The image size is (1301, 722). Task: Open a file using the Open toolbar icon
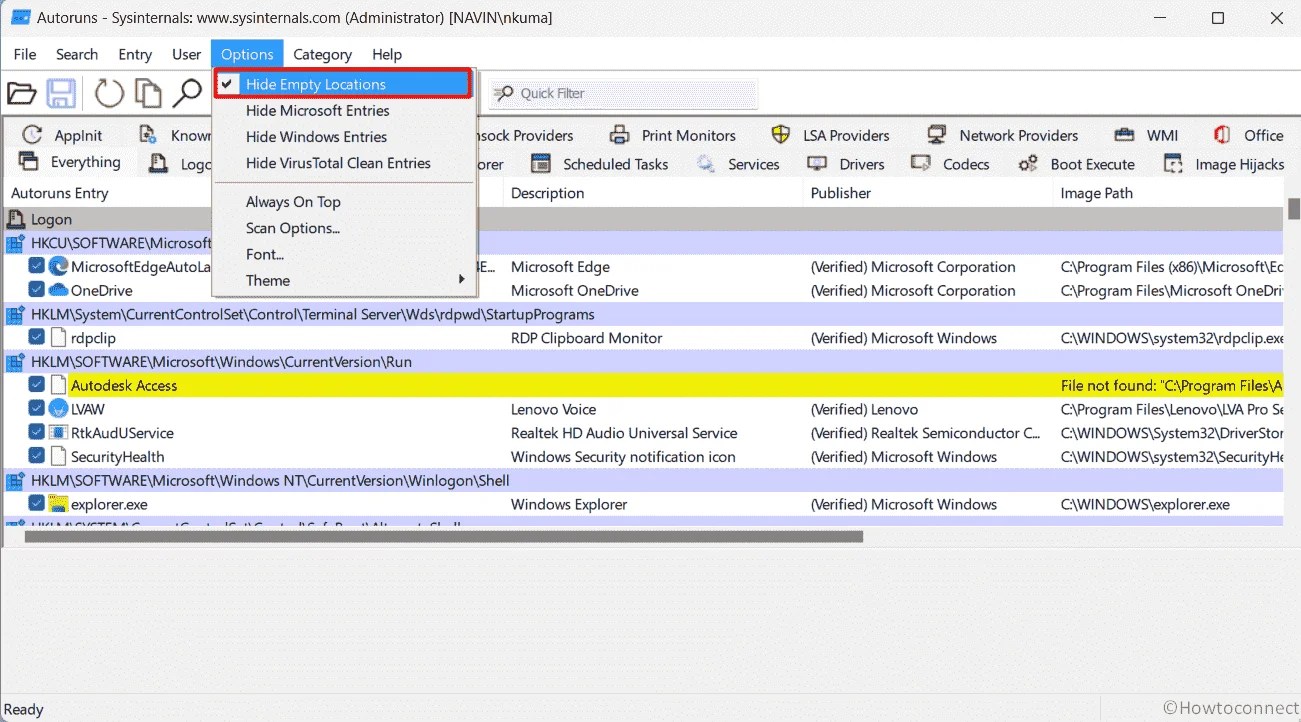pos(21,92)
